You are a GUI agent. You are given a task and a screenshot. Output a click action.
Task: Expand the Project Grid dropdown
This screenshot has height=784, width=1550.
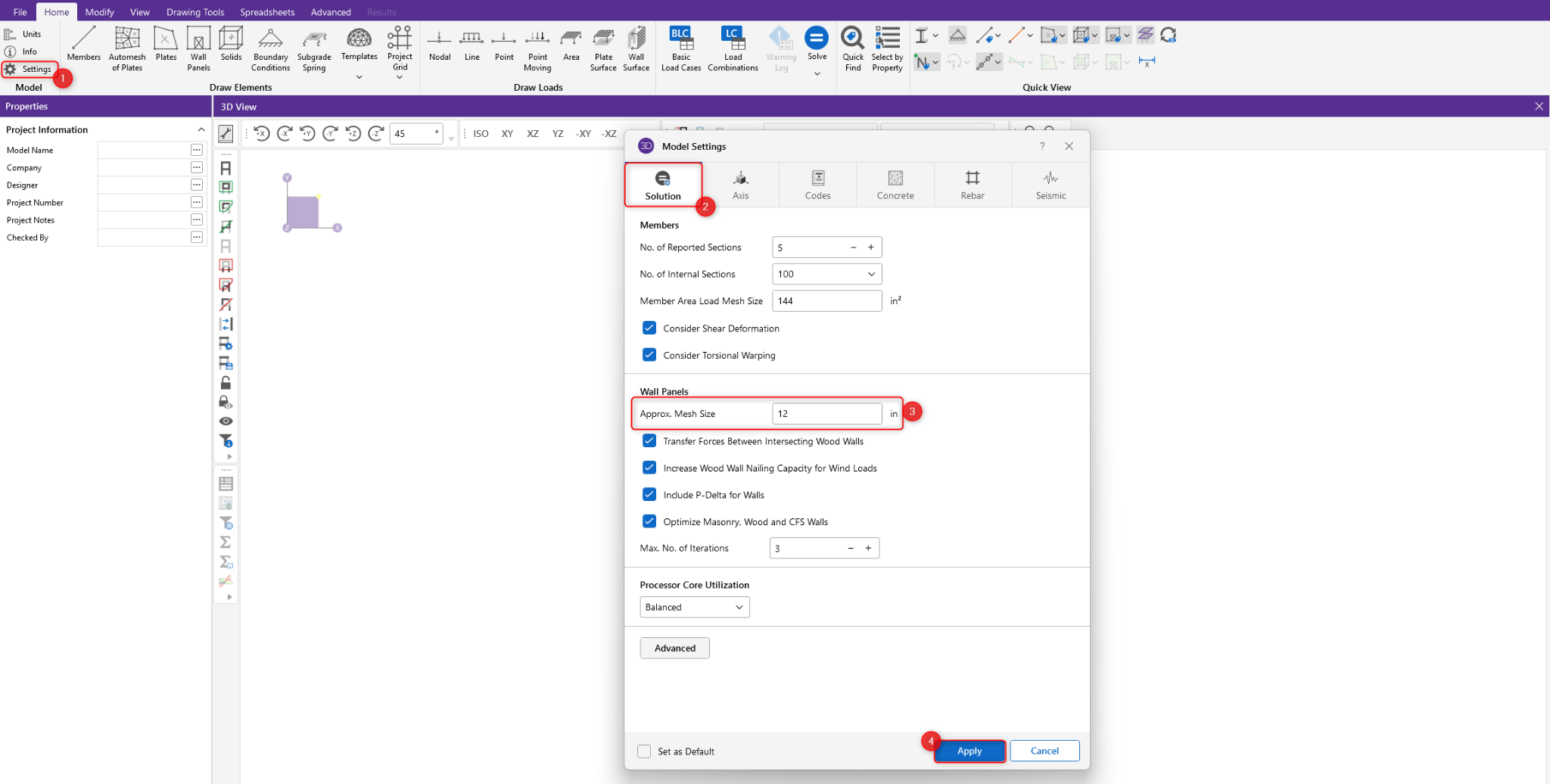coord(400,77)
